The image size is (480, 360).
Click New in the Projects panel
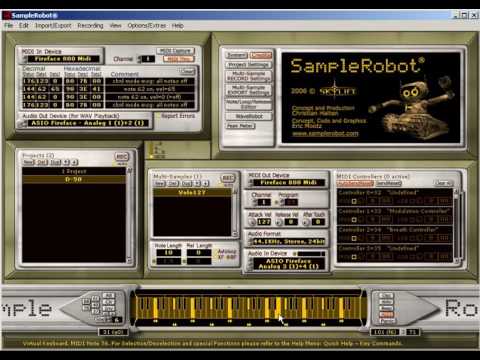28,162
